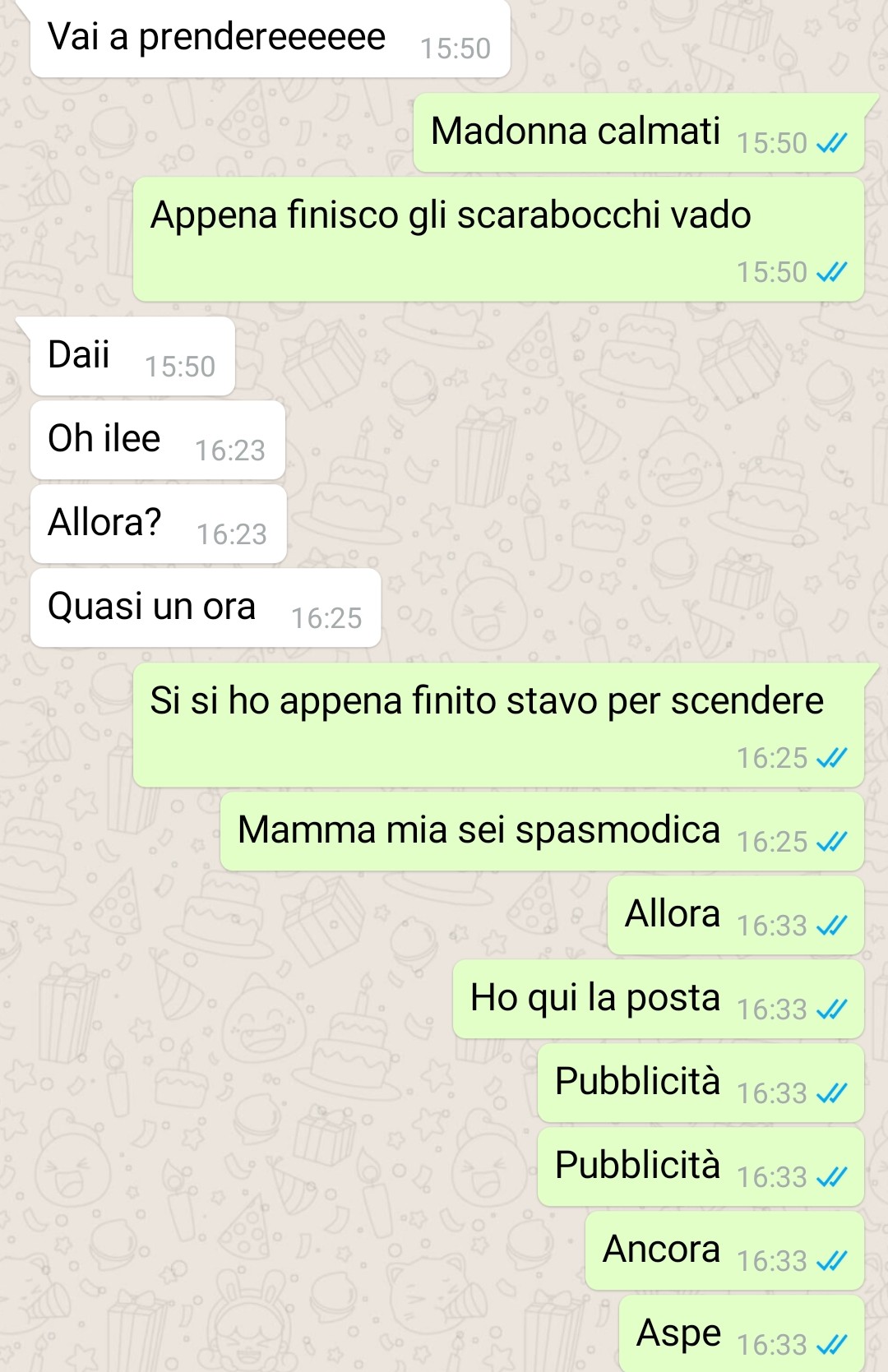Tap the 'Quasi un ora' message
Image resolution: width=888 pixels, height=1372 pixels.
pyautogui.click(x=206, y=607)
